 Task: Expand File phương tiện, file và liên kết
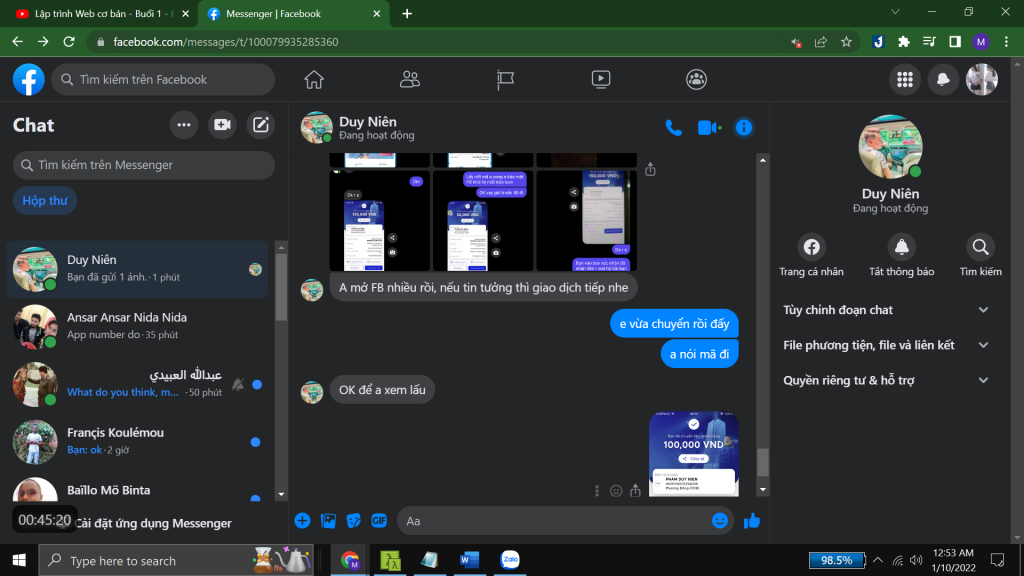pyautogui.click(x=886, y=345)
